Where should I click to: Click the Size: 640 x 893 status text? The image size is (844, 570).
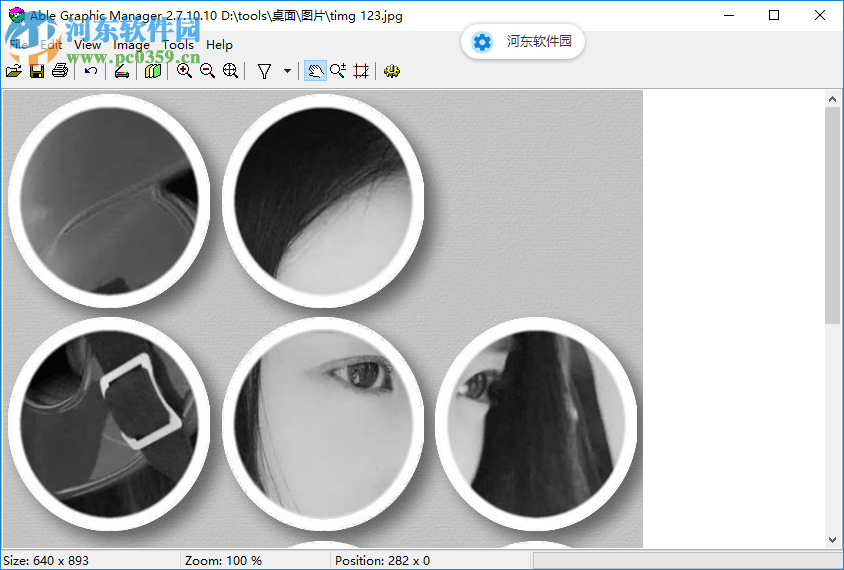[x=46, y=560]
